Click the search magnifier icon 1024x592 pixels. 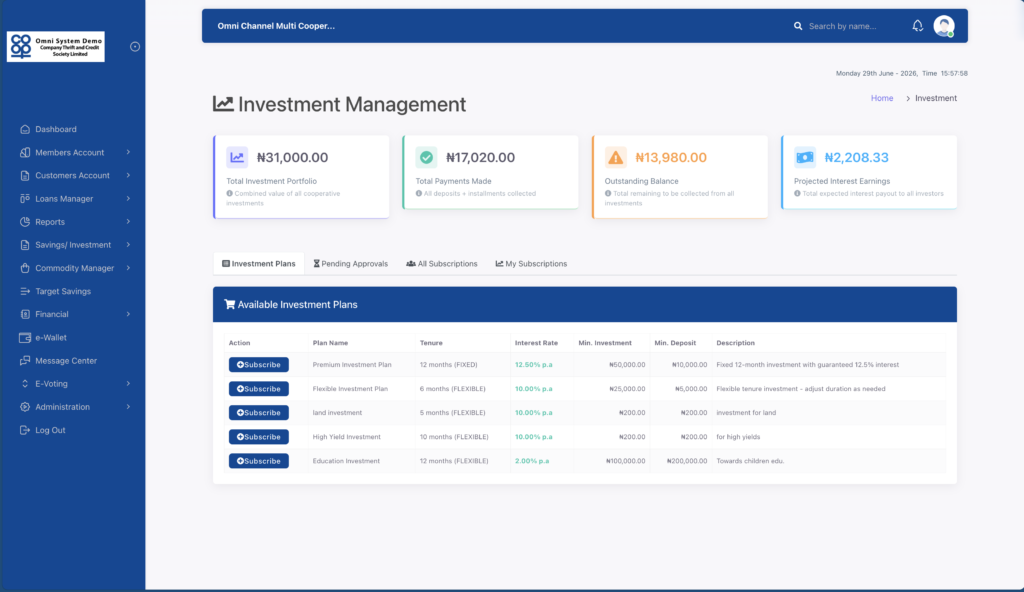[x=798, y=26]
